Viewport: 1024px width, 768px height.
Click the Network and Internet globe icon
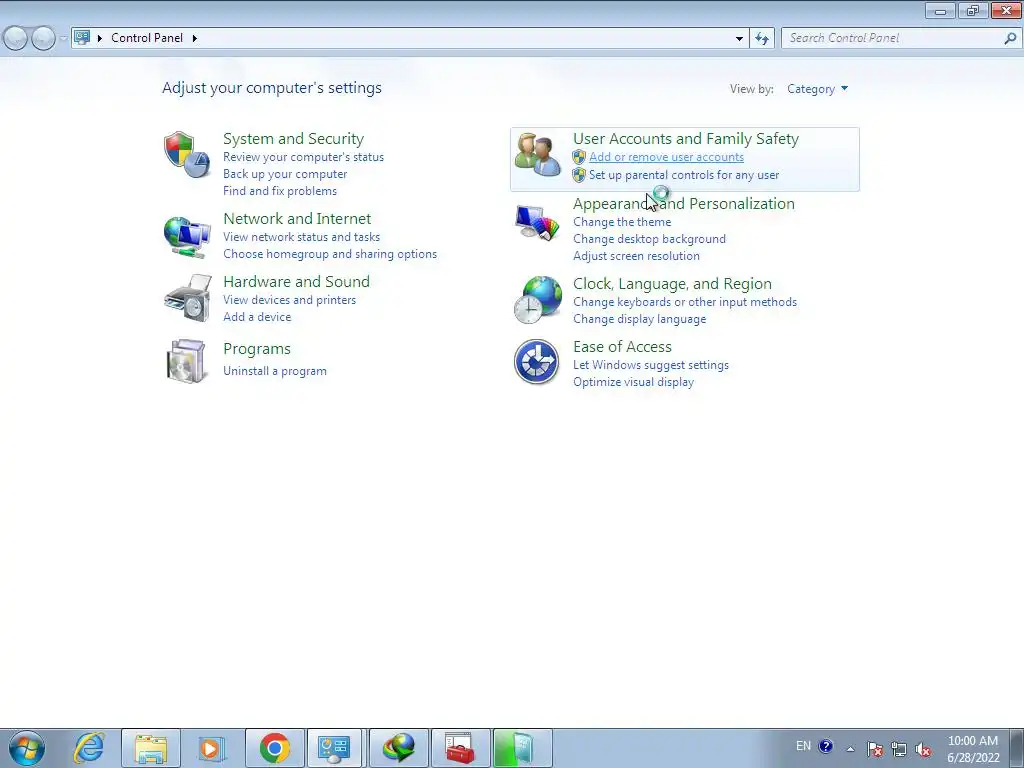[187, 237]
